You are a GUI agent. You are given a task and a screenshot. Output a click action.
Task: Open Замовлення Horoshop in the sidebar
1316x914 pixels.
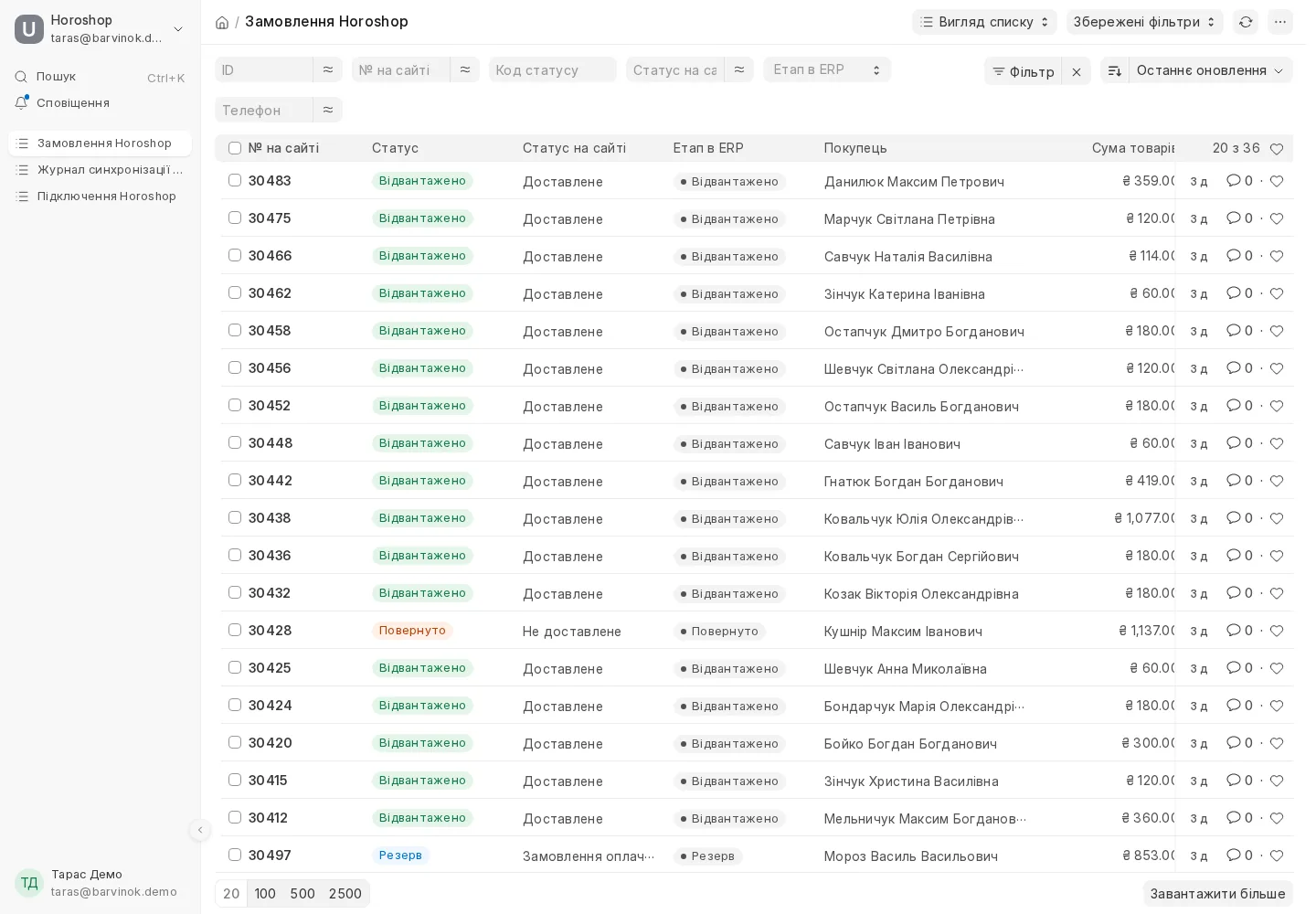(x=100, y=143)
